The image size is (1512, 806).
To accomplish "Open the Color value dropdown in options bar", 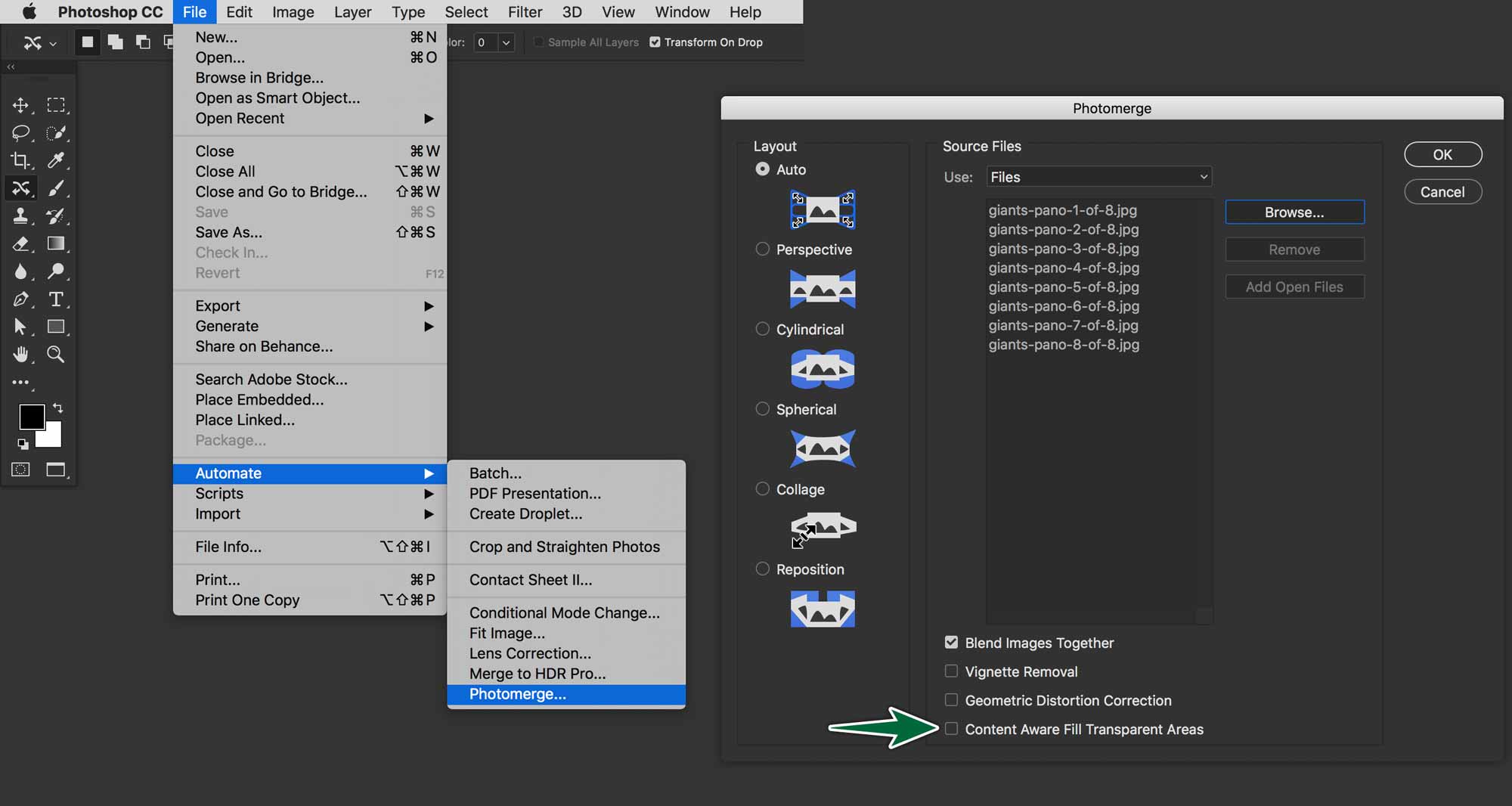I will coord(506,42).
